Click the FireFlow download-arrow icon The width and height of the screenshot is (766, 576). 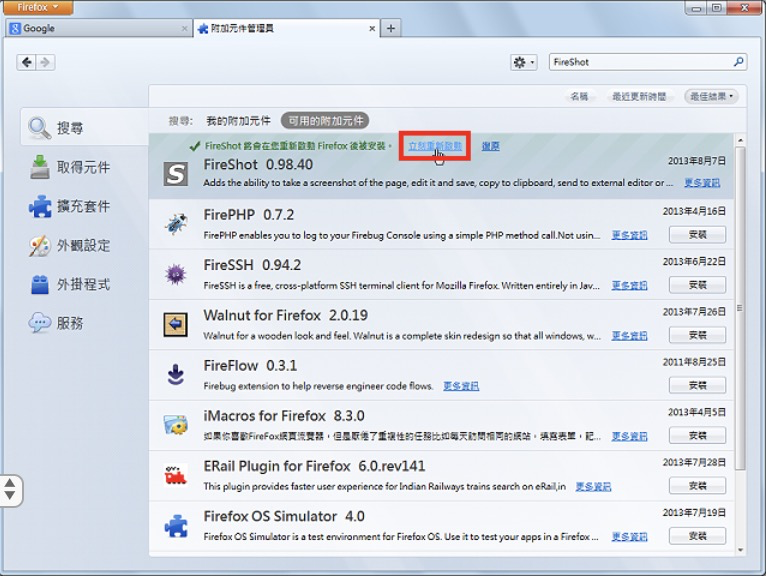point(175,375)
